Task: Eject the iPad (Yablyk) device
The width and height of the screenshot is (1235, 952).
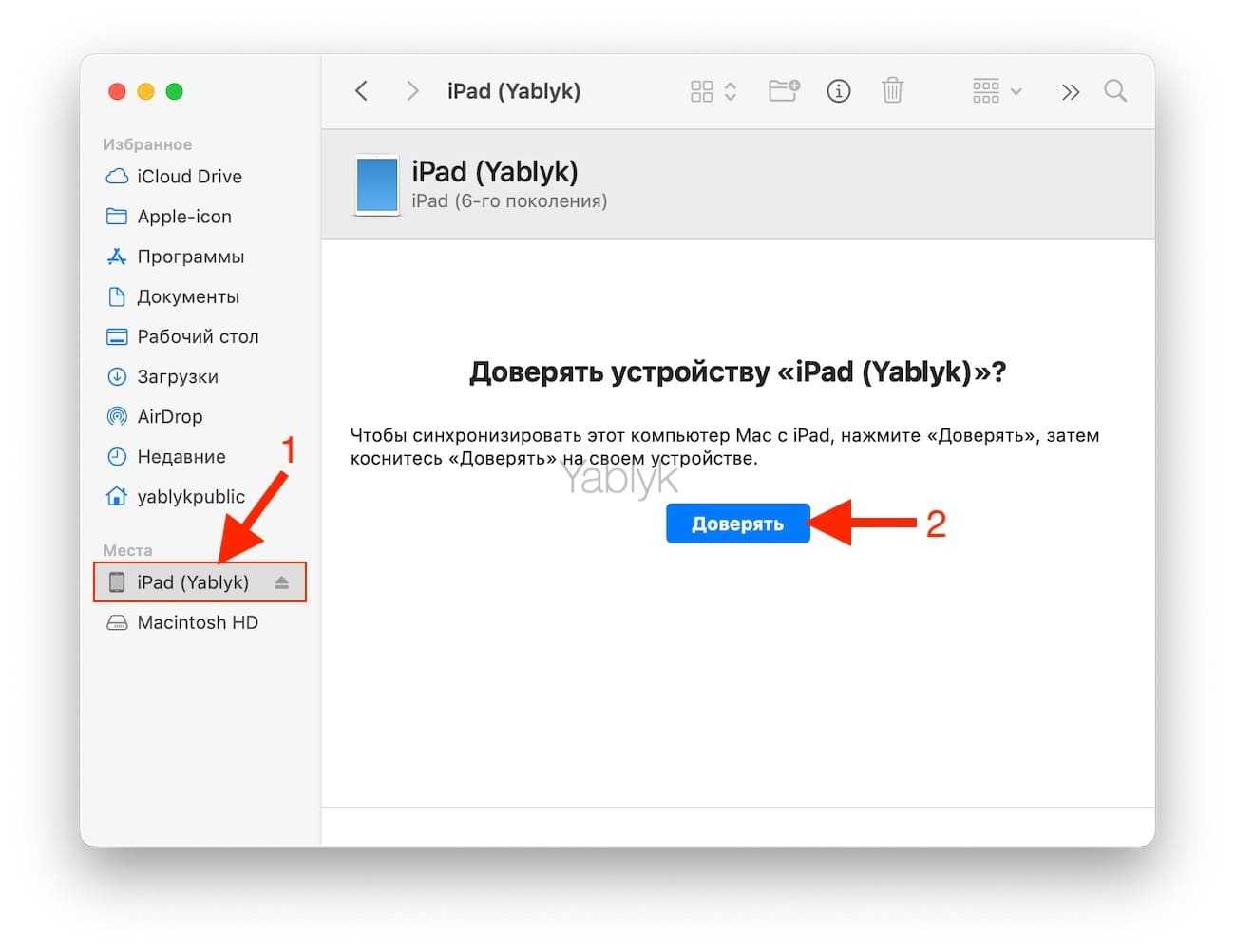Action: click(x=281, y=582)
